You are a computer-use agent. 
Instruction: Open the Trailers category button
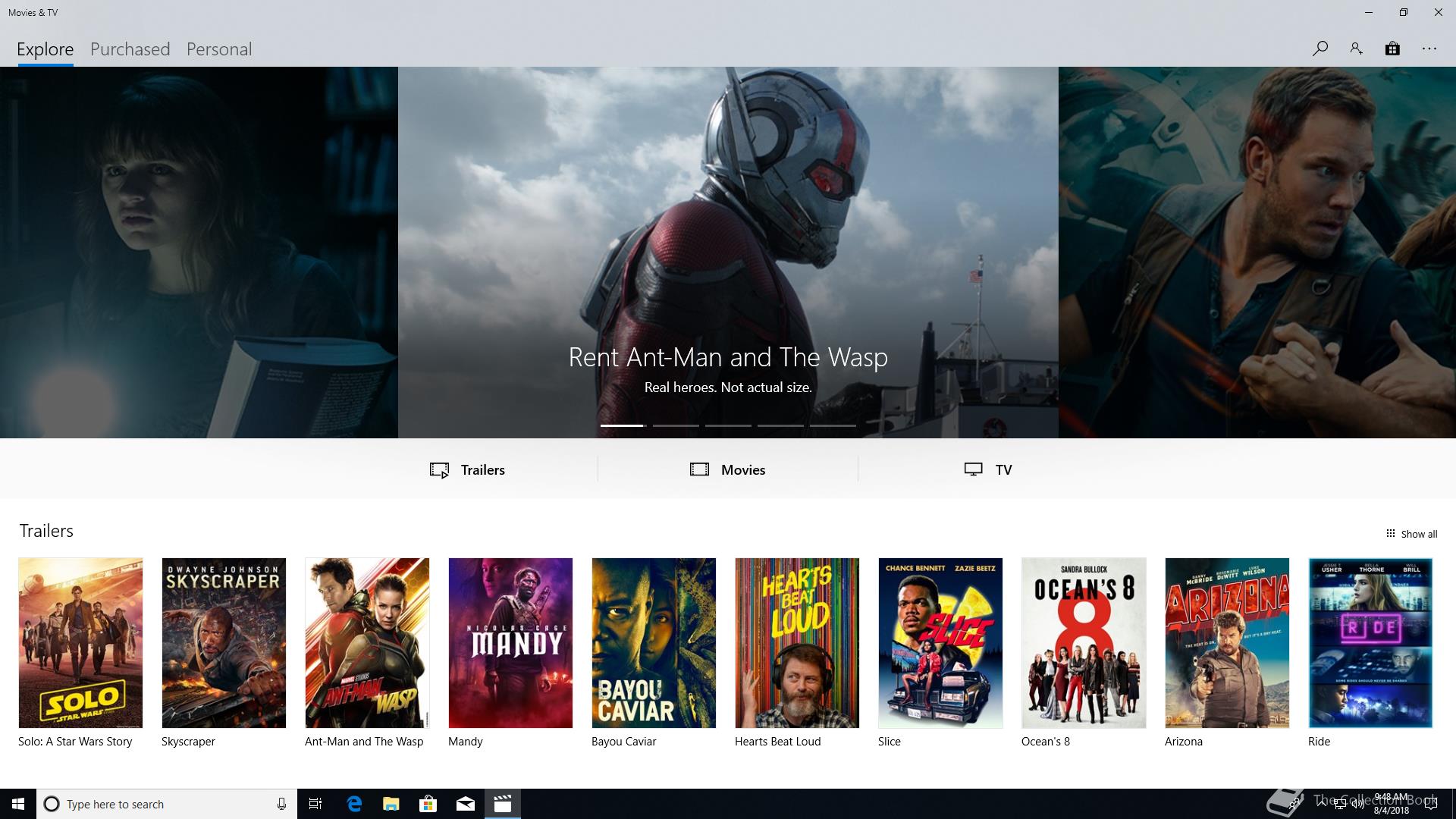click(x=467, y=469)
